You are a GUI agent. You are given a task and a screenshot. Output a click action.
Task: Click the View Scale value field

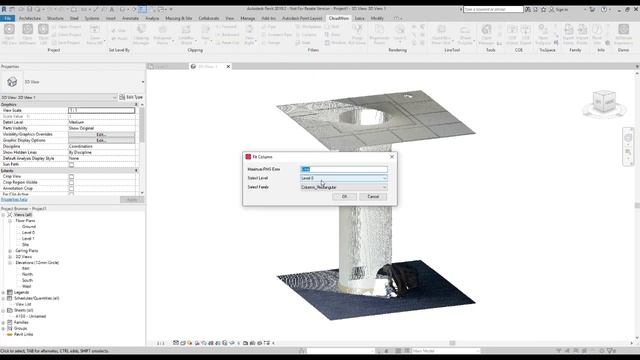[x=101, y=111]
